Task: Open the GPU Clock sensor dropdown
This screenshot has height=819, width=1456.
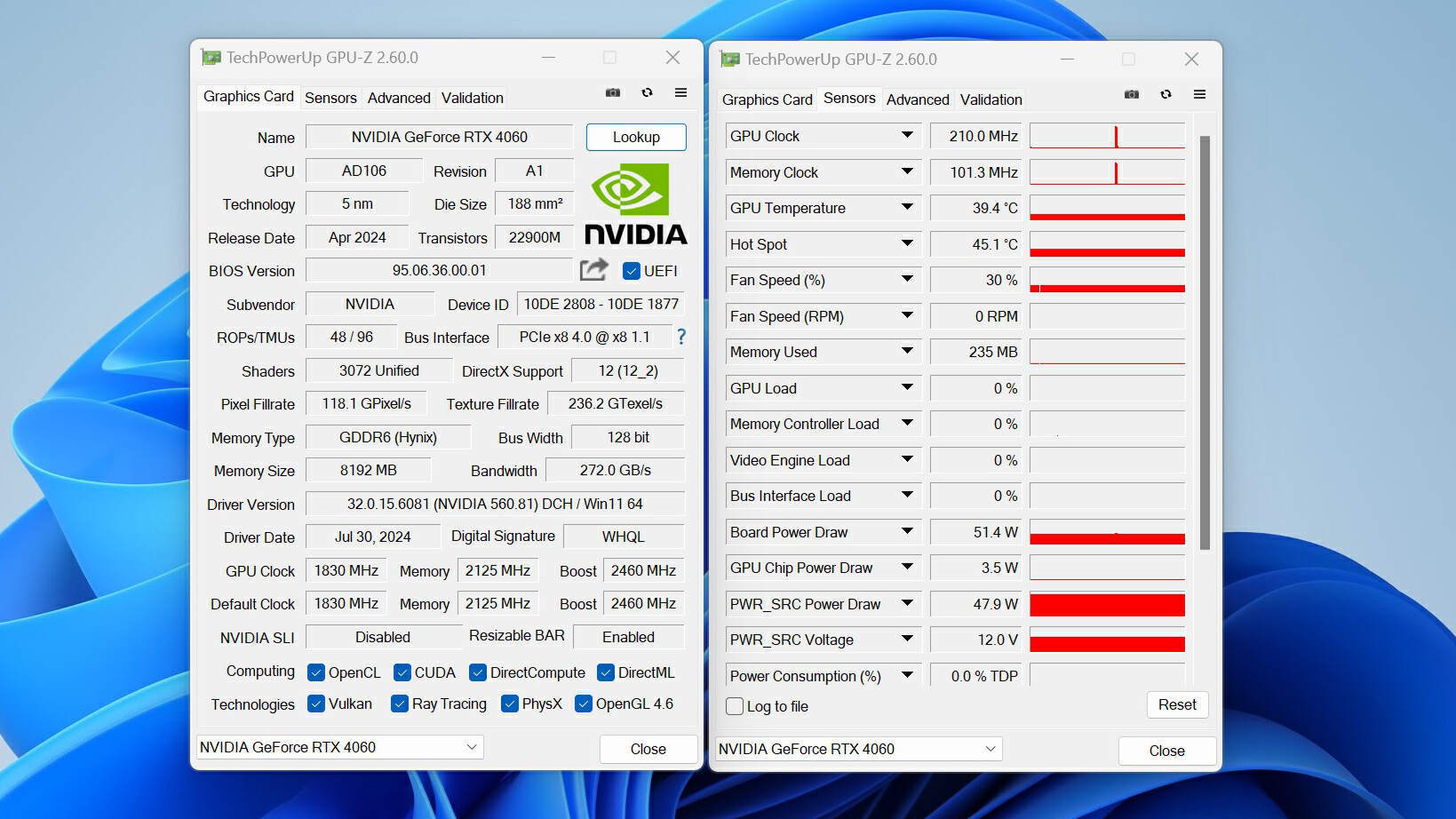Action: tap(907, 136)
